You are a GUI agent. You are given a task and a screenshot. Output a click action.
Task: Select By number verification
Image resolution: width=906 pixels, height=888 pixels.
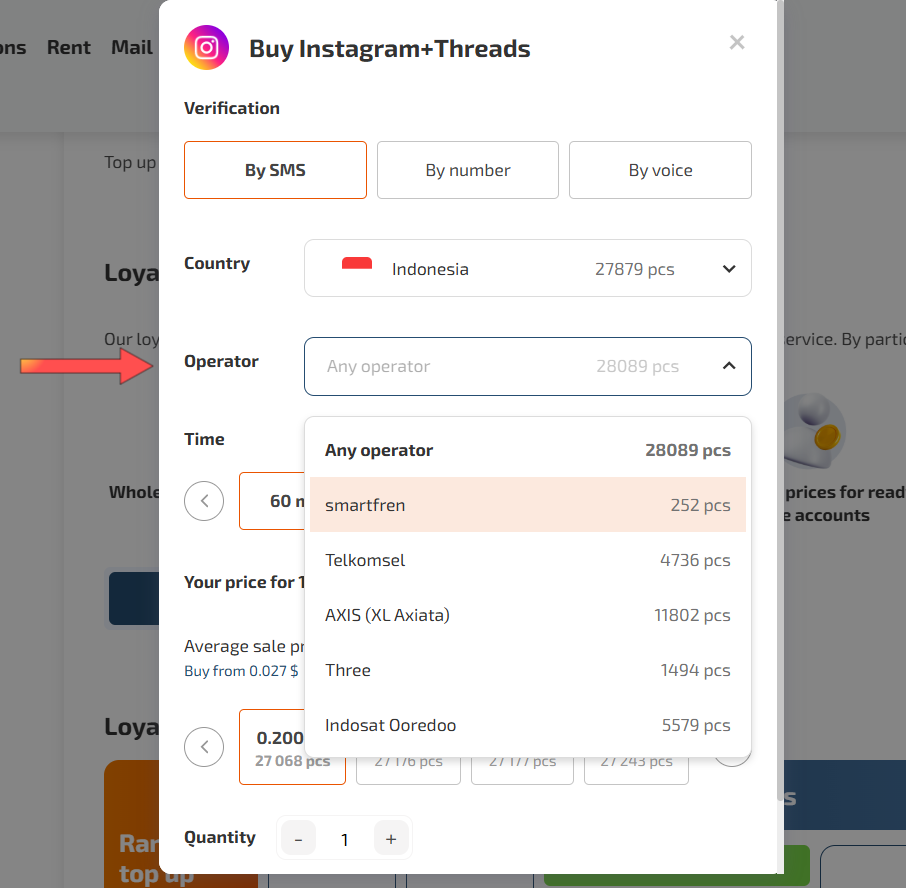click(x=467, y=170)
